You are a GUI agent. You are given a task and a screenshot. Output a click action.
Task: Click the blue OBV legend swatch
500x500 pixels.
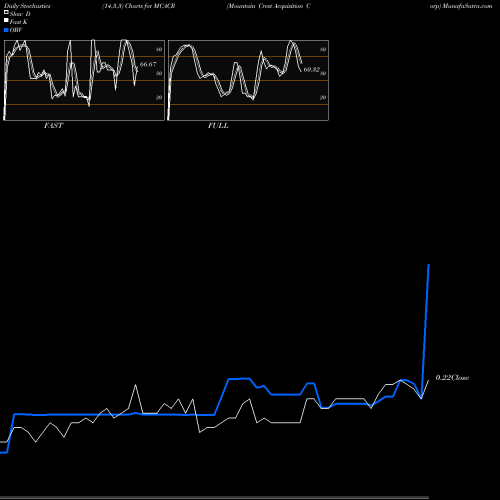(6, 30)
